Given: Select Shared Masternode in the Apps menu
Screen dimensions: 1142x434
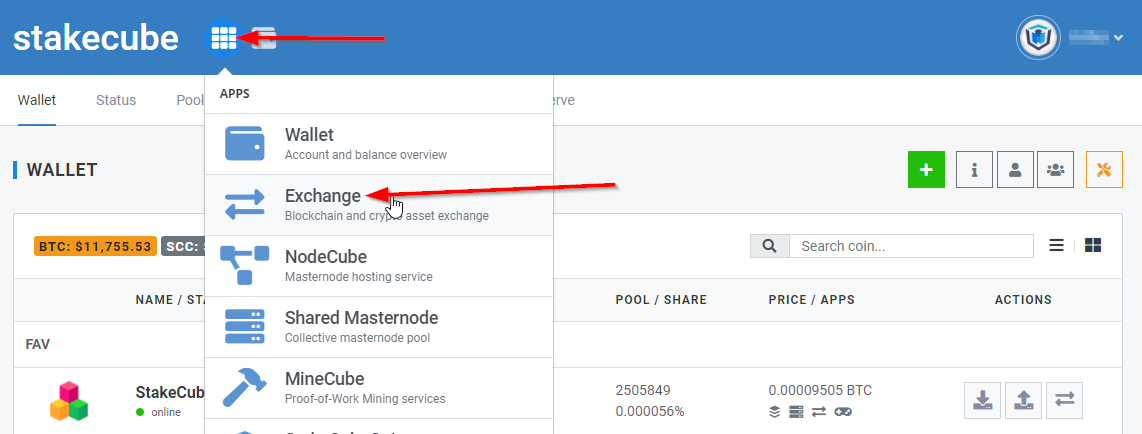Looking at the screenshot, I should tap(379, 327).
